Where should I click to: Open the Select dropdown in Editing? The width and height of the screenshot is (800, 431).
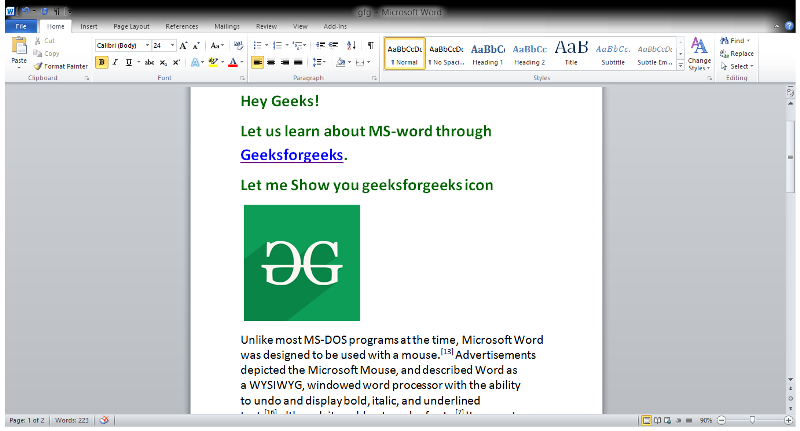[x=737, y=66]
